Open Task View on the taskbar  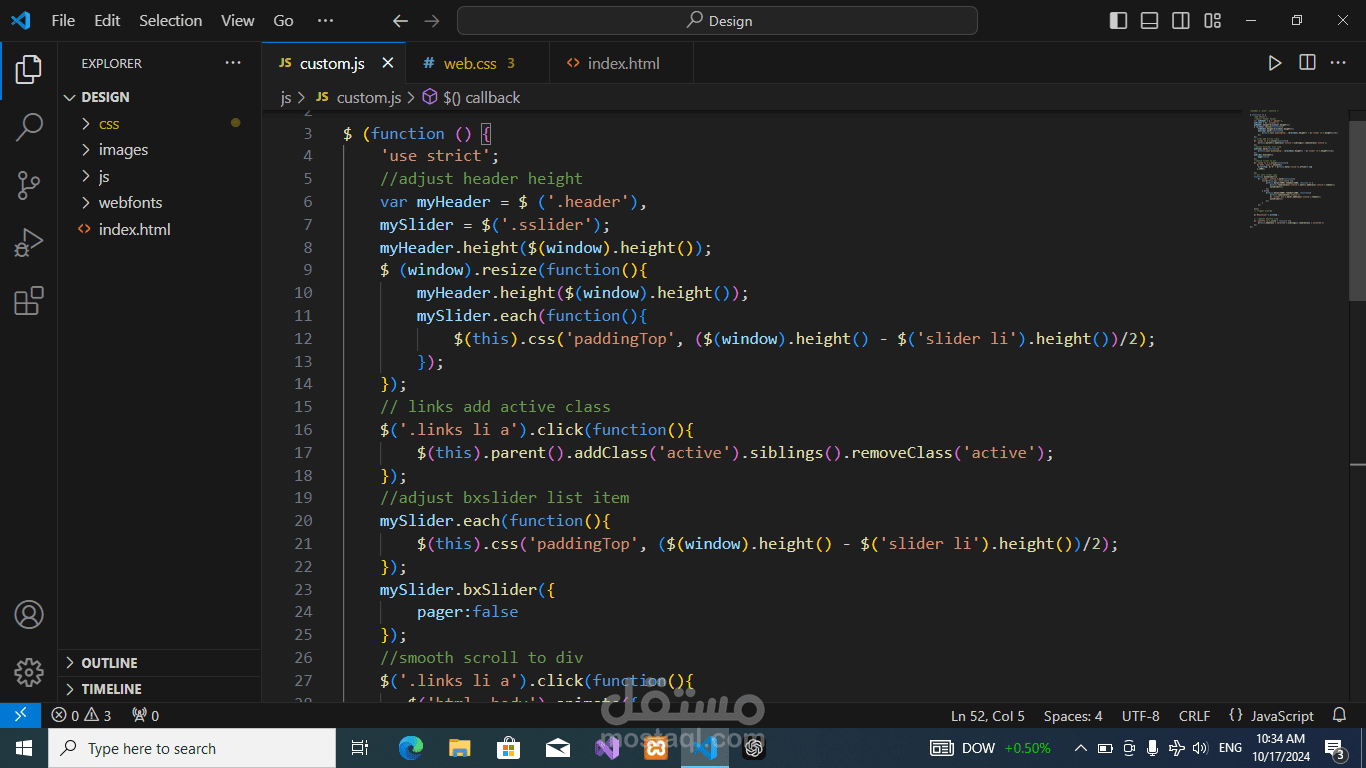(x=360, y=748)
